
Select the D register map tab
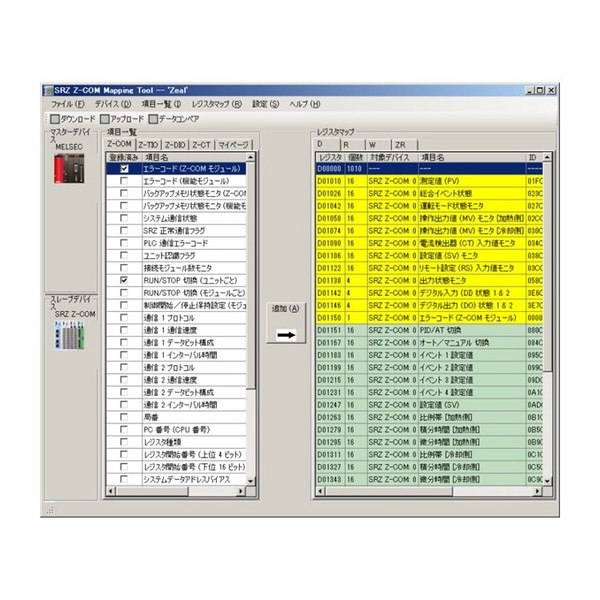pos(327,144)
